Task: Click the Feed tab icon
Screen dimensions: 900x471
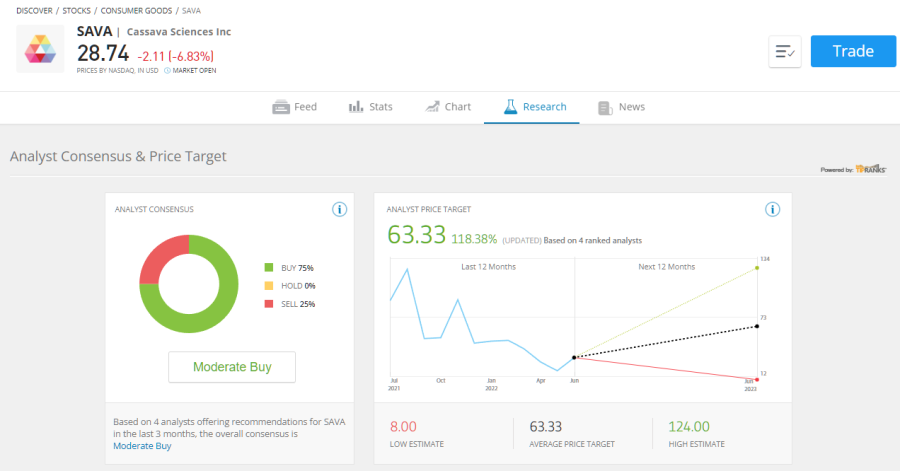Action: [281, 107]
